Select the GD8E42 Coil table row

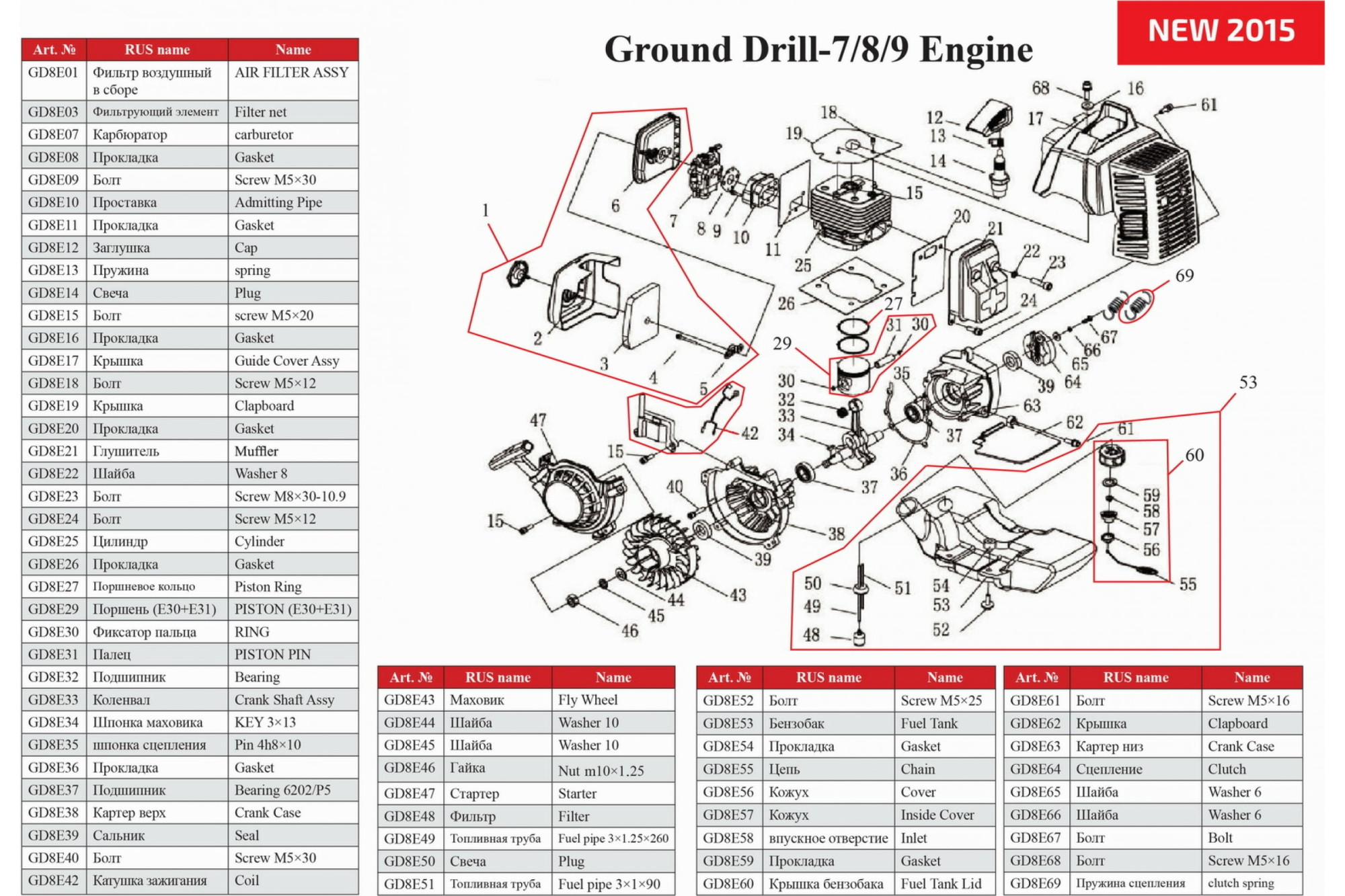[x=190, y=881]
